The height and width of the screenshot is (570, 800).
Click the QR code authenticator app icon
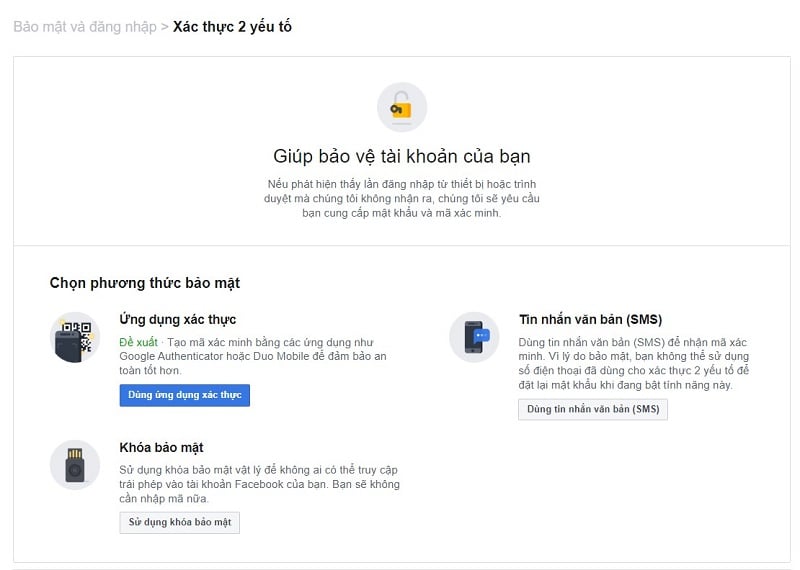point(75,337)
